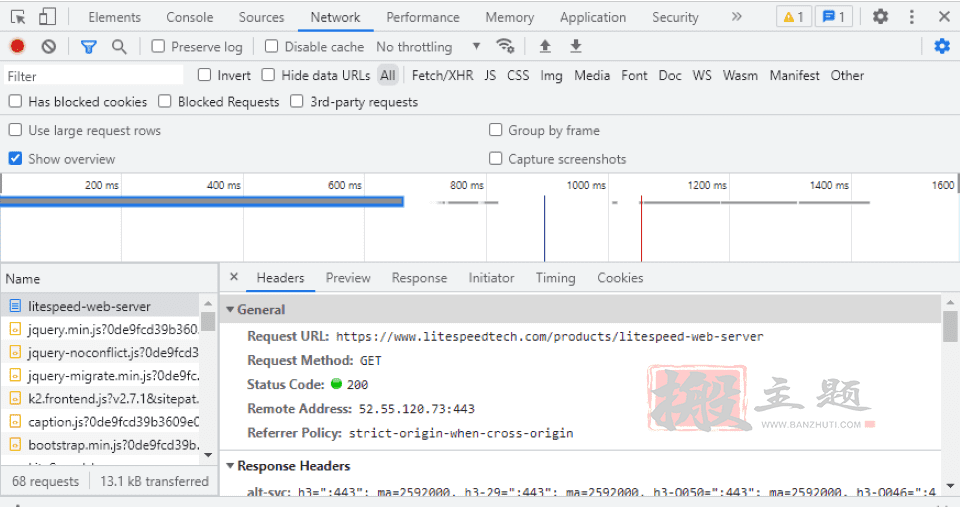Enable Disable cache checkbox
The height and width of the screenshot is (507, 960).
point(271,46)
